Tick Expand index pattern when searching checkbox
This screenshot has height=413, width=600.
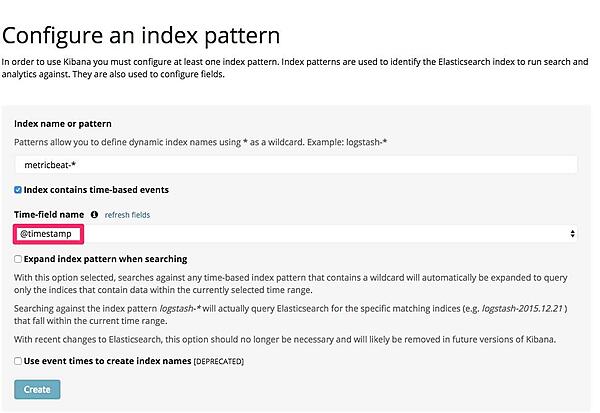point(18,258)
